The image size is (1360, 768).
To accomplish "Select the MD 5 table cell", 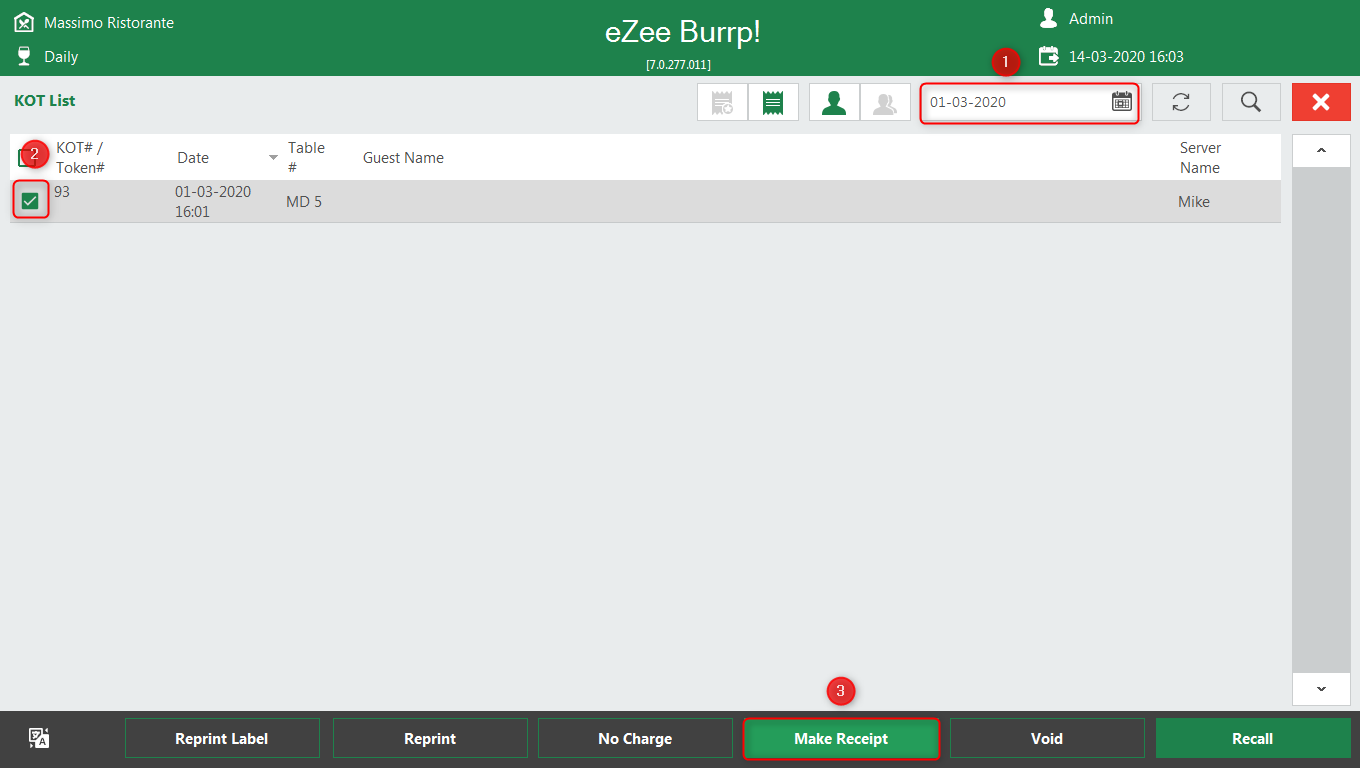I will pyautogui.click(x=304, y=202).
